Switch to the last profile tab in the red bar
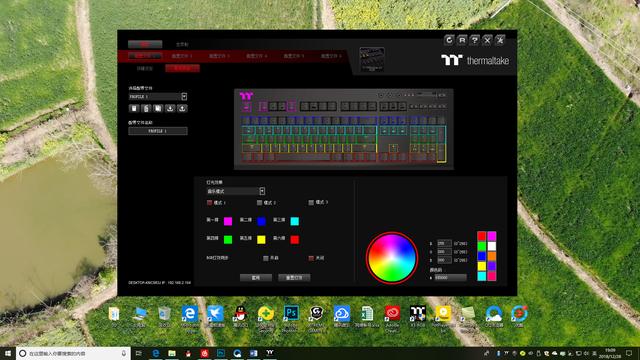The width and height of the screenshot is (640, 360). [331, 56]
